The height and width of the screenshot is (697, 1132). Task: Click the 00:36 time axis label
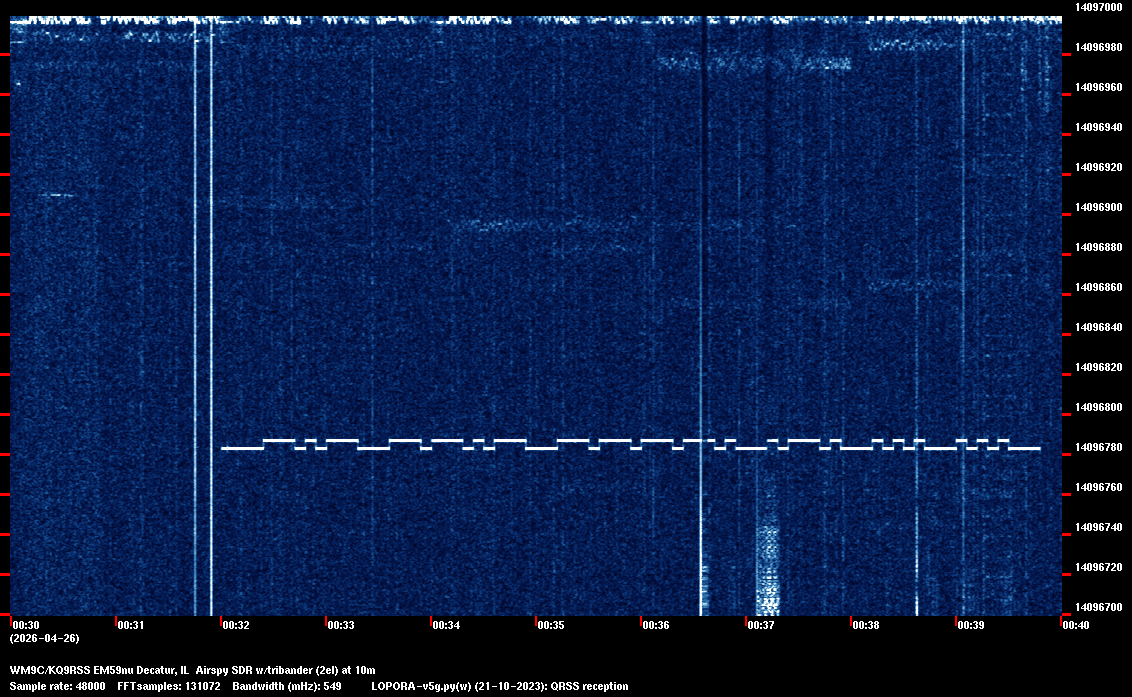click(656, 625)
